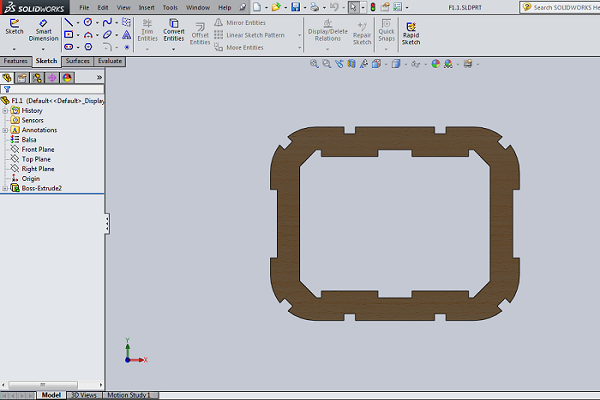Select the Arc sketch tool
Viewport: 600px width, 400px height.
[88, 35]
